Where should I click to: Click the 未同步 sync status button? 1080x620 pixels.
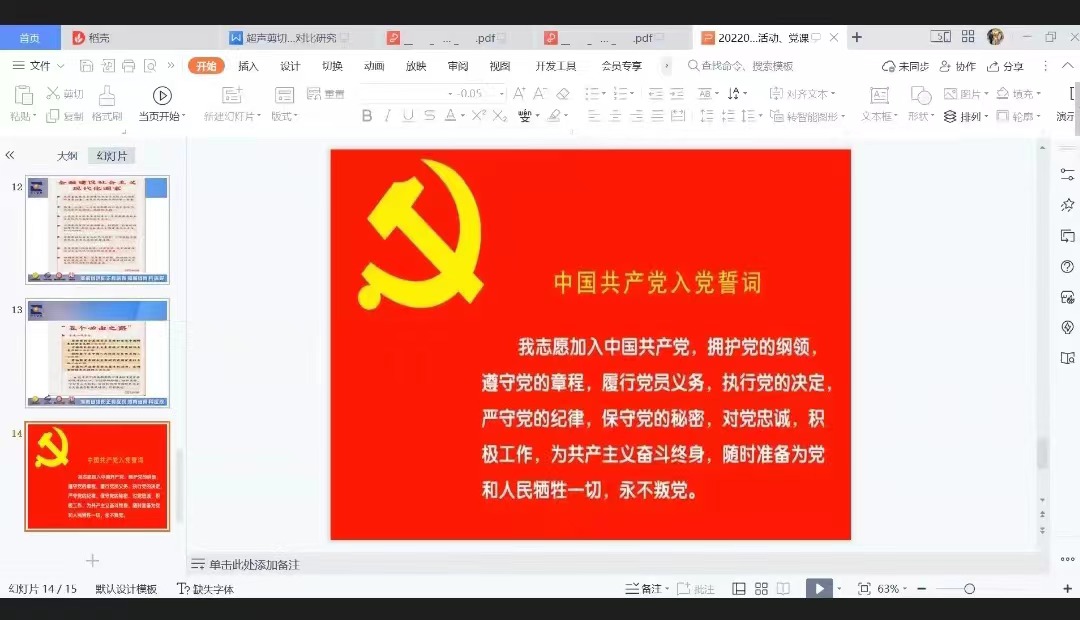point(905,66)
